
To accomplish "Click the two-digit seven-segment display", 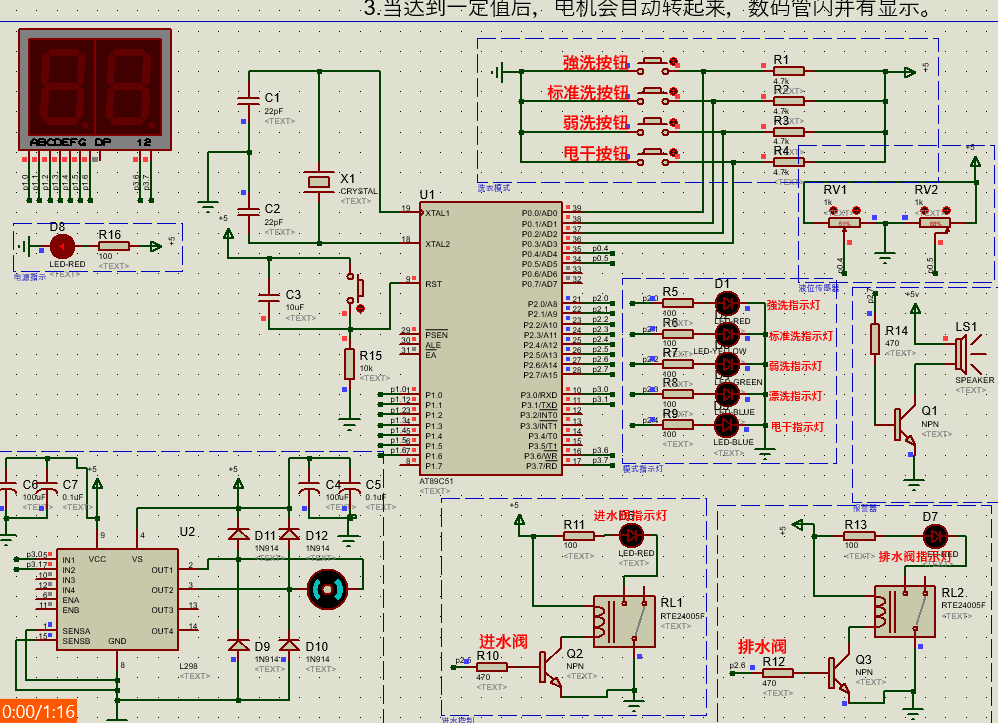I will (x=95, y=89).
